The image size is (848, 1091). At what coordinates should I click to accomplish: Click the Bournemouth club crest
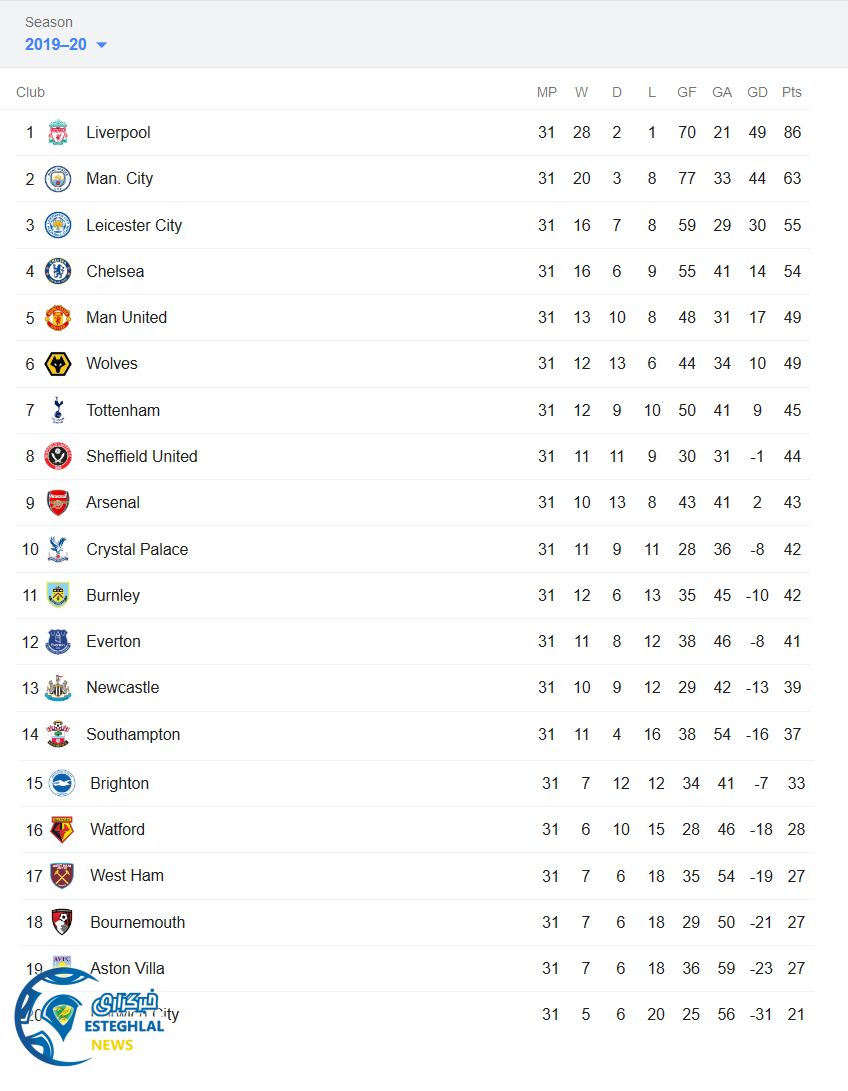(62, 922)
